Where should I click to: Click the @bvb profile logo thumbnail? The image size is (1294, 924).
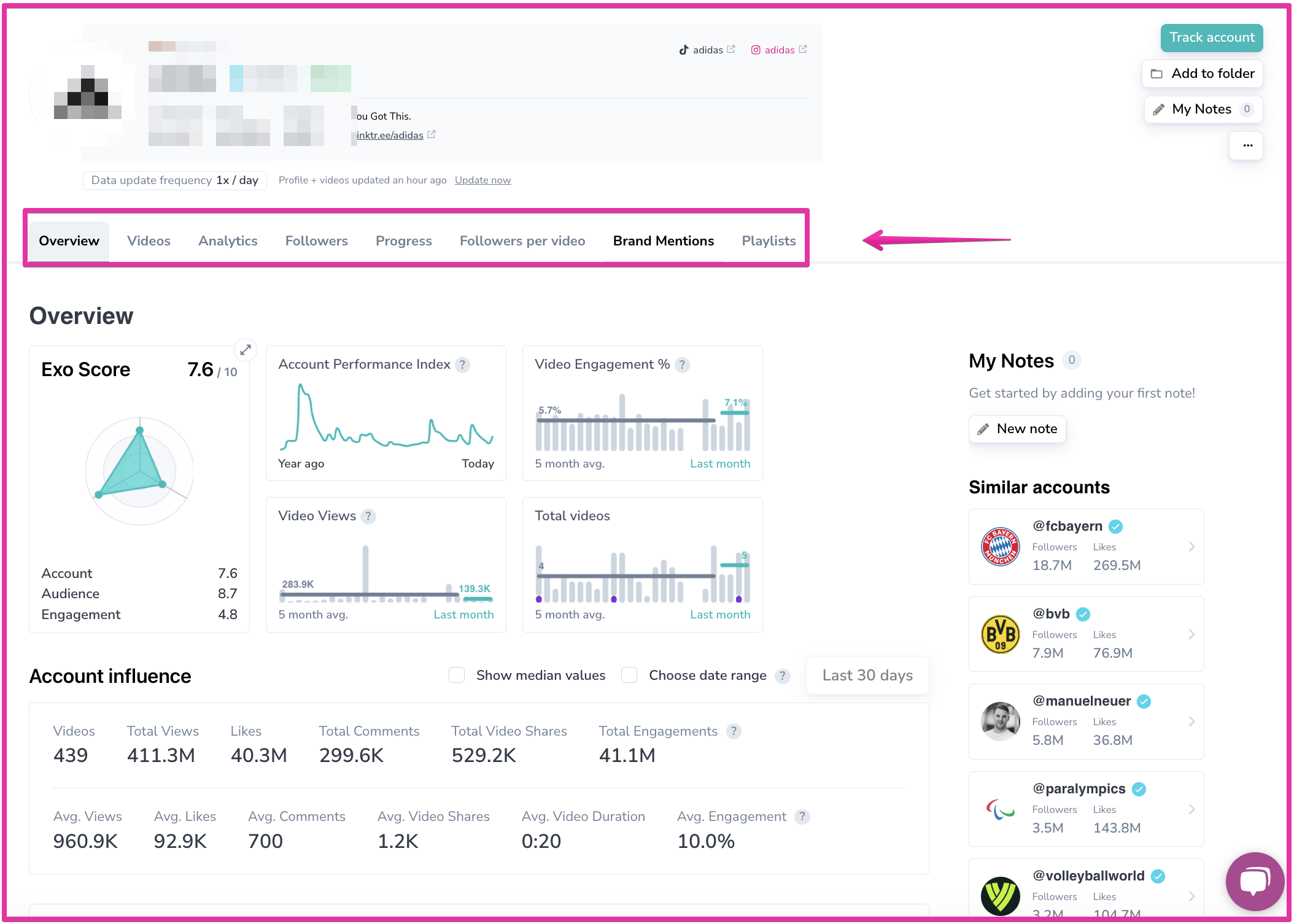pyautogui.click(x=1000, y=634)
